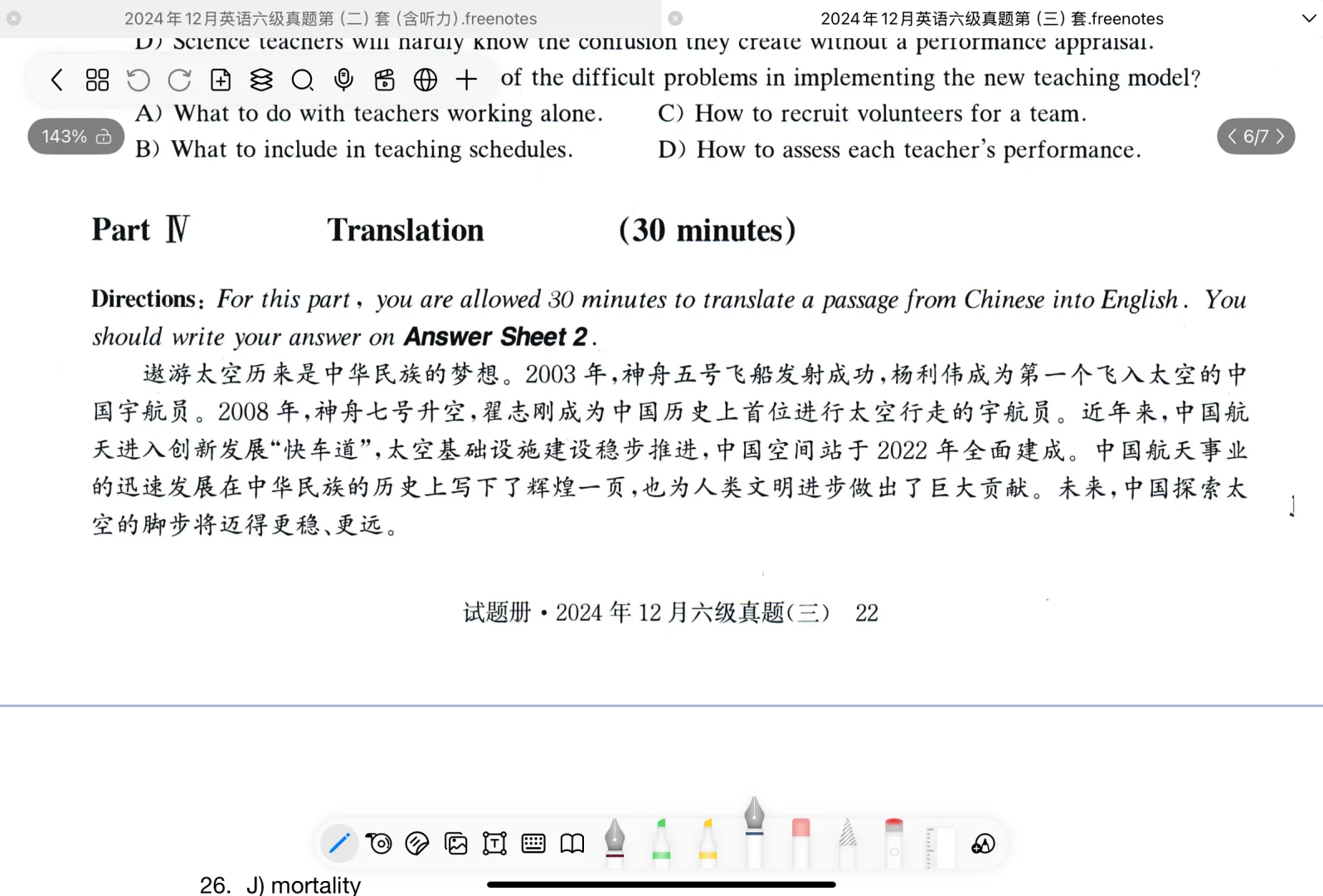Start audio recording with microphone icon

(x=343, y=80)
